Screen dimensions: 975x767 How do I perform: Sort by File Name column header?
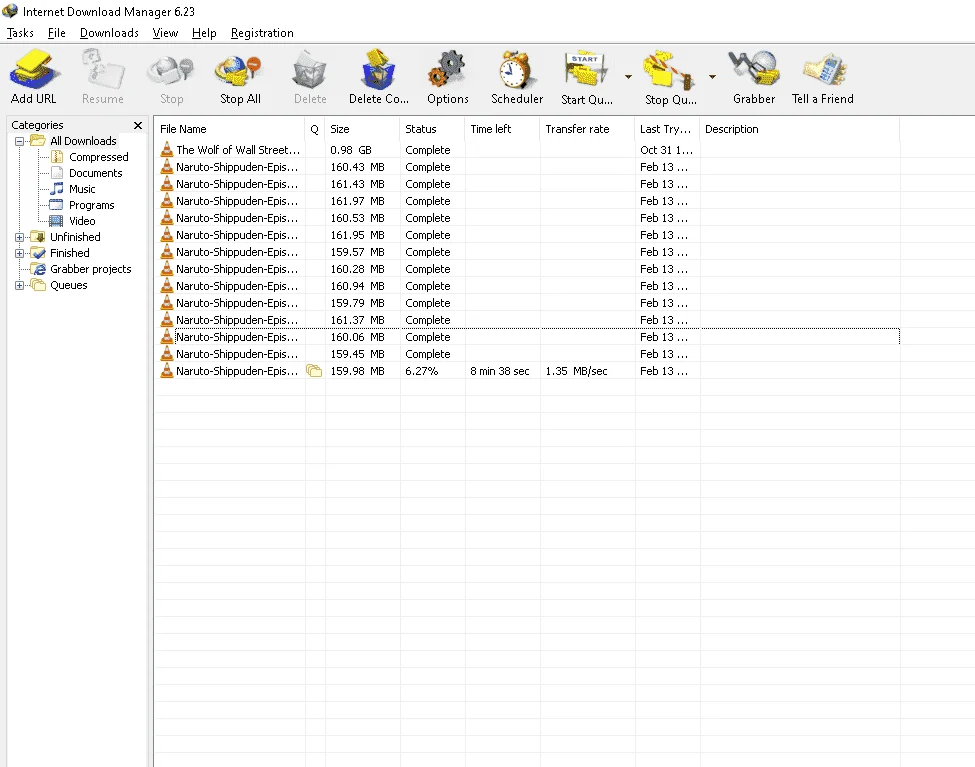[x=229, y=129]
